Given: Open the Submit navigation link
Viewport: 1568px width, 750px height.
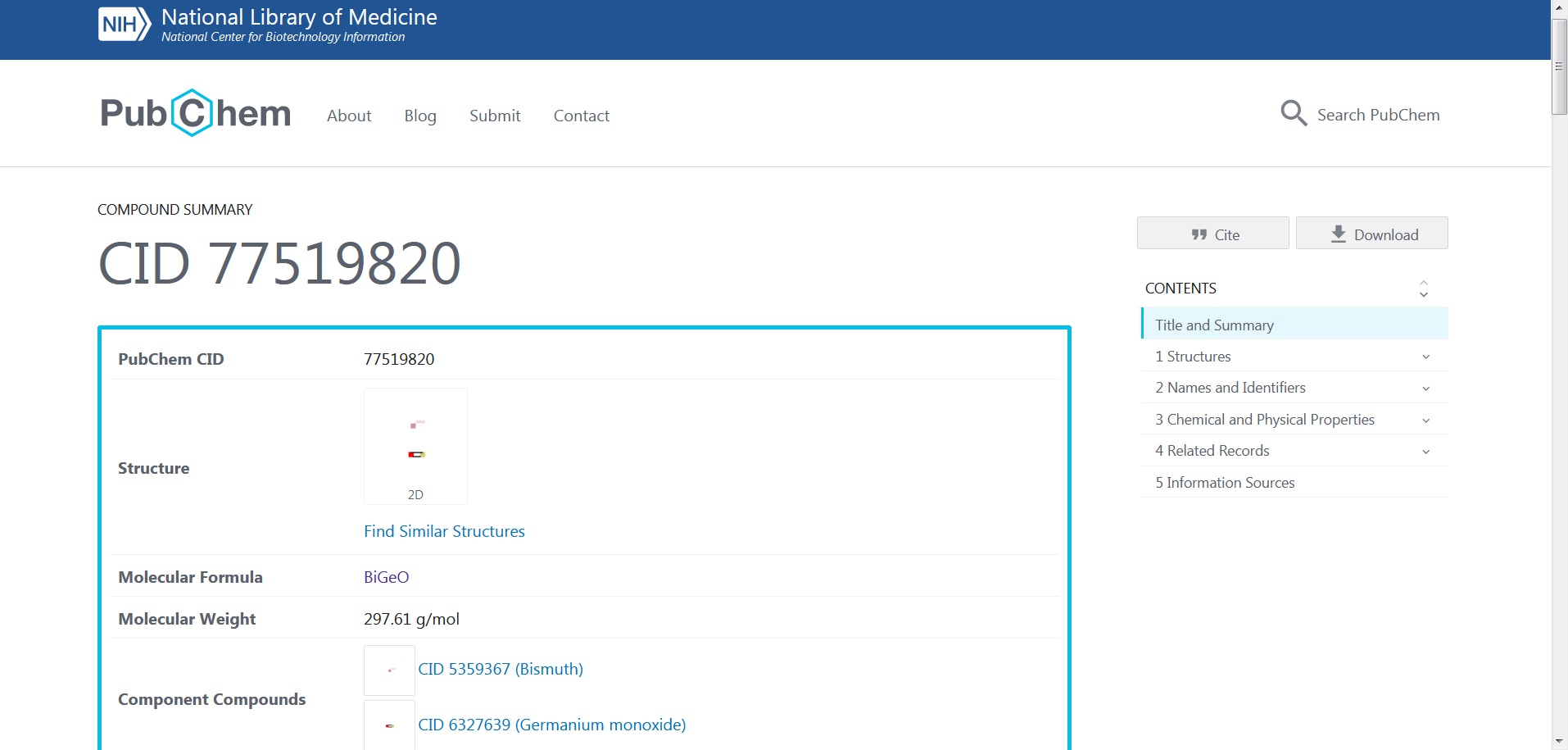Looking at the screenshot, I should pyautogui.click(x=495, y=116).
